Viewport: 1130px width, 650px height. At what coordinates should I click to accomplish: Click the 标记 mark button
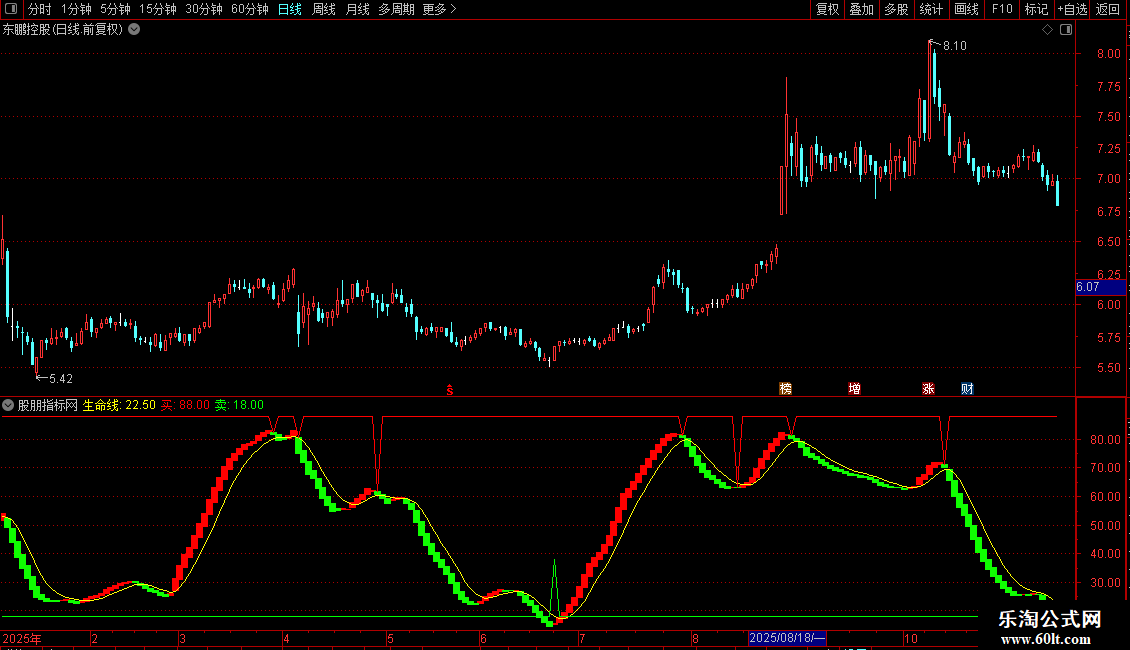[x=1036, y=9]
